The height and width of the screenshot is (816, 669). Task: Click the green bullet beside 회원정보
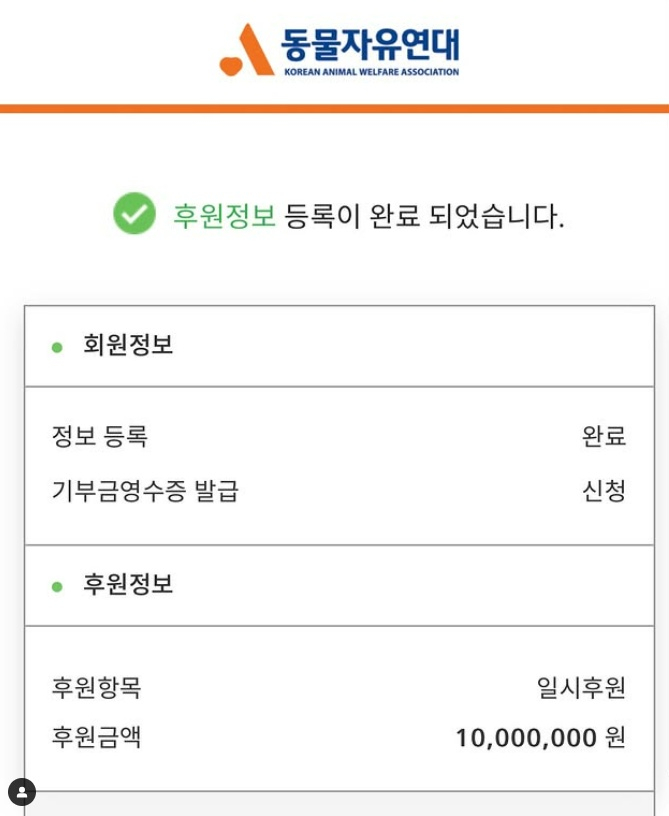(57, 347)
